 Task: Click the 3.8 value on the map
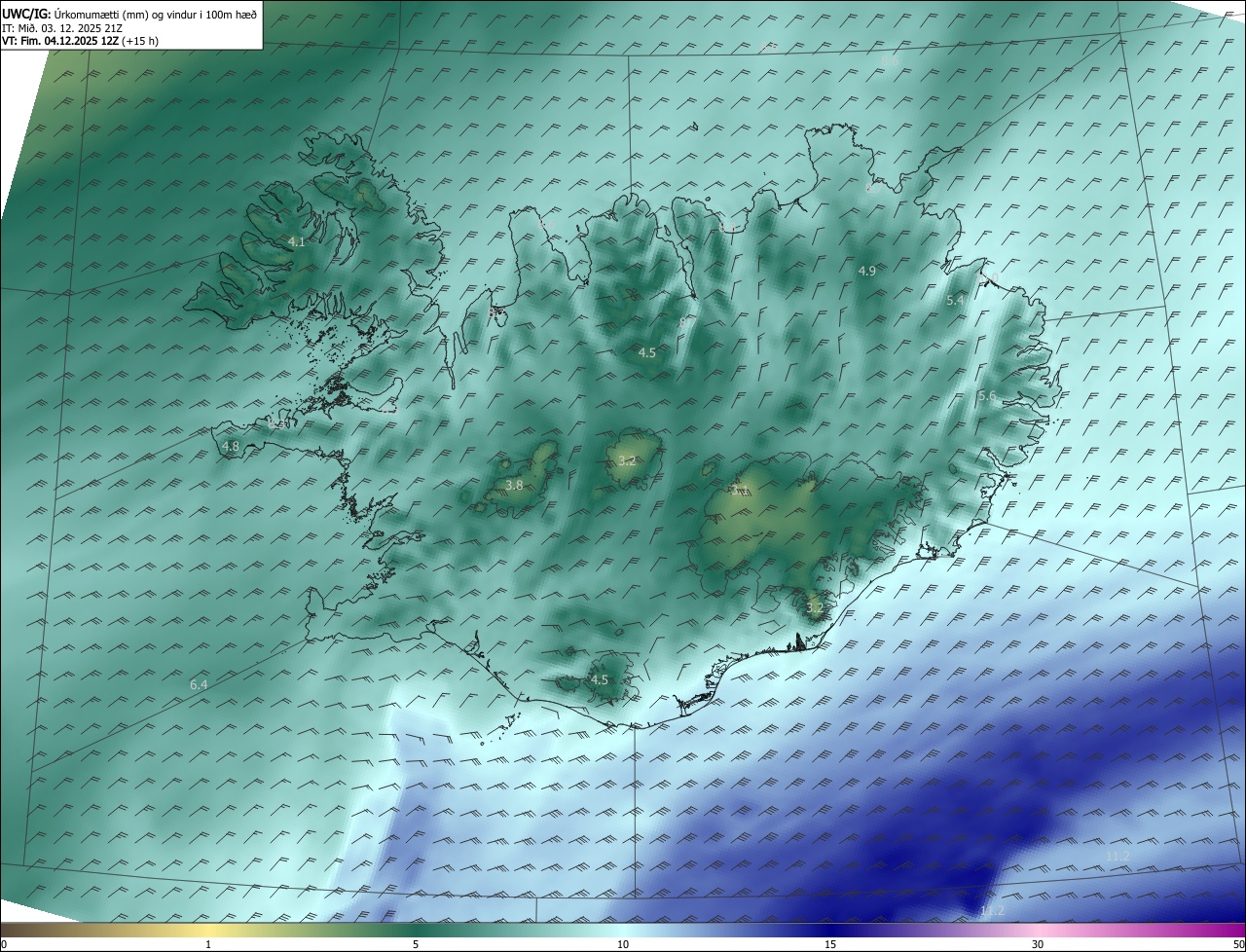515,485
